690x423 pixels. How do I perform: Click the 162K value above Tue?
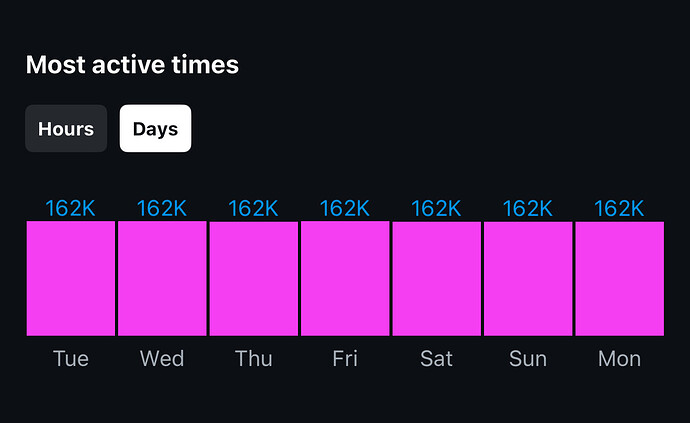tap(70, 208)
